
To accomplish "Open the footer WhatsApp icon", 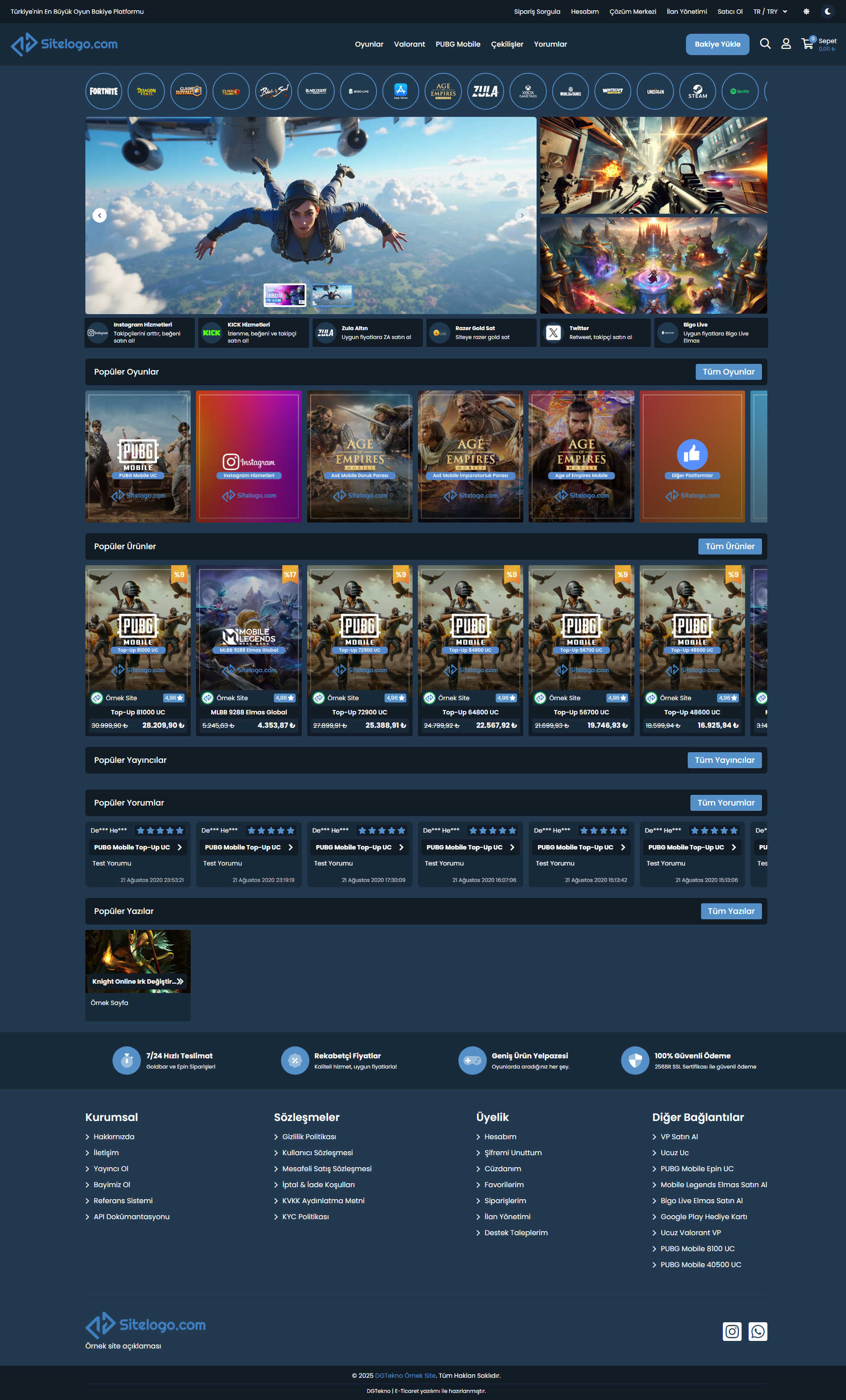I will pos(758,1331).
